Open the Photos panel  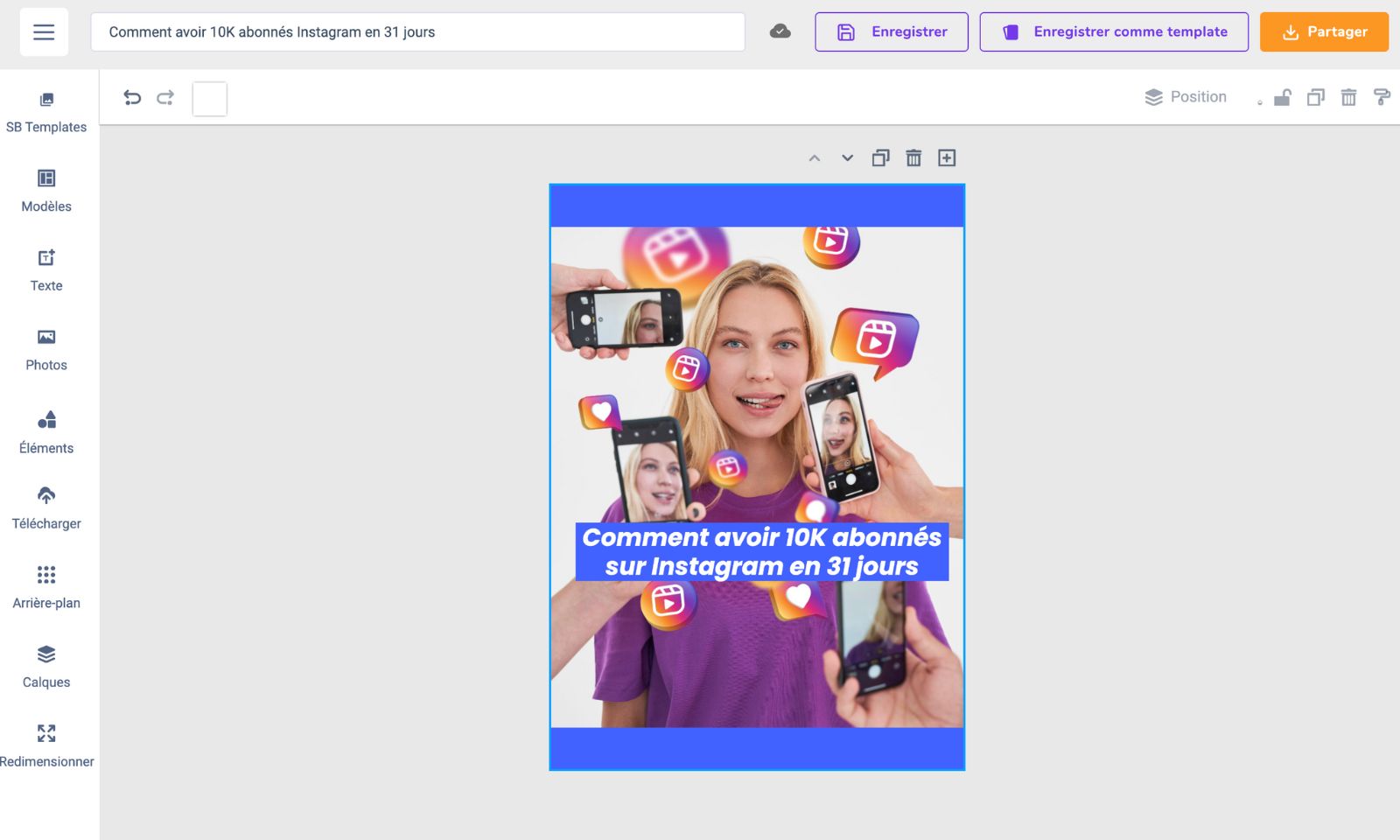[46, 351]
